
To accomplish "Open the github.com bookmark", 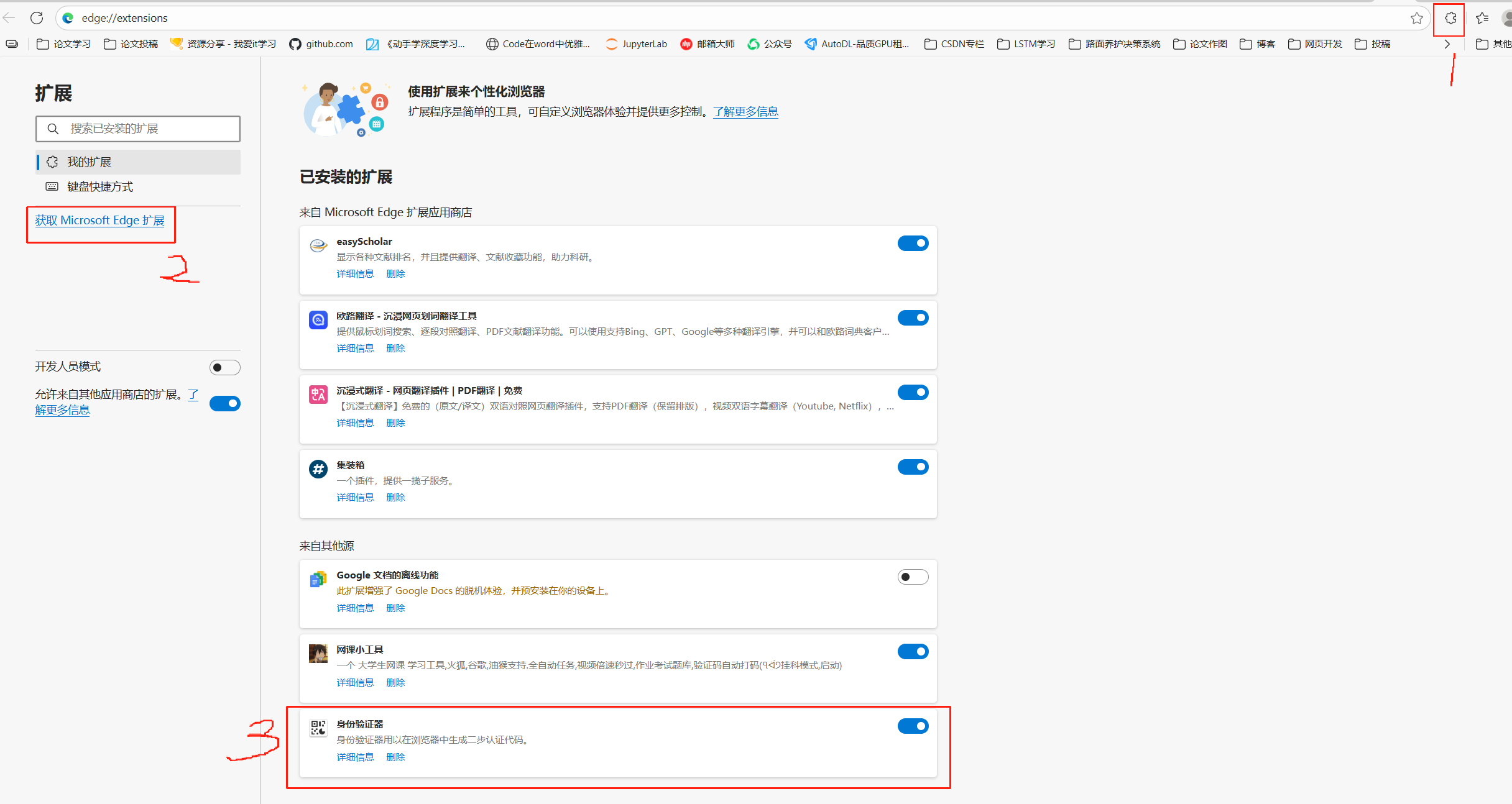I will coord(321,44).
